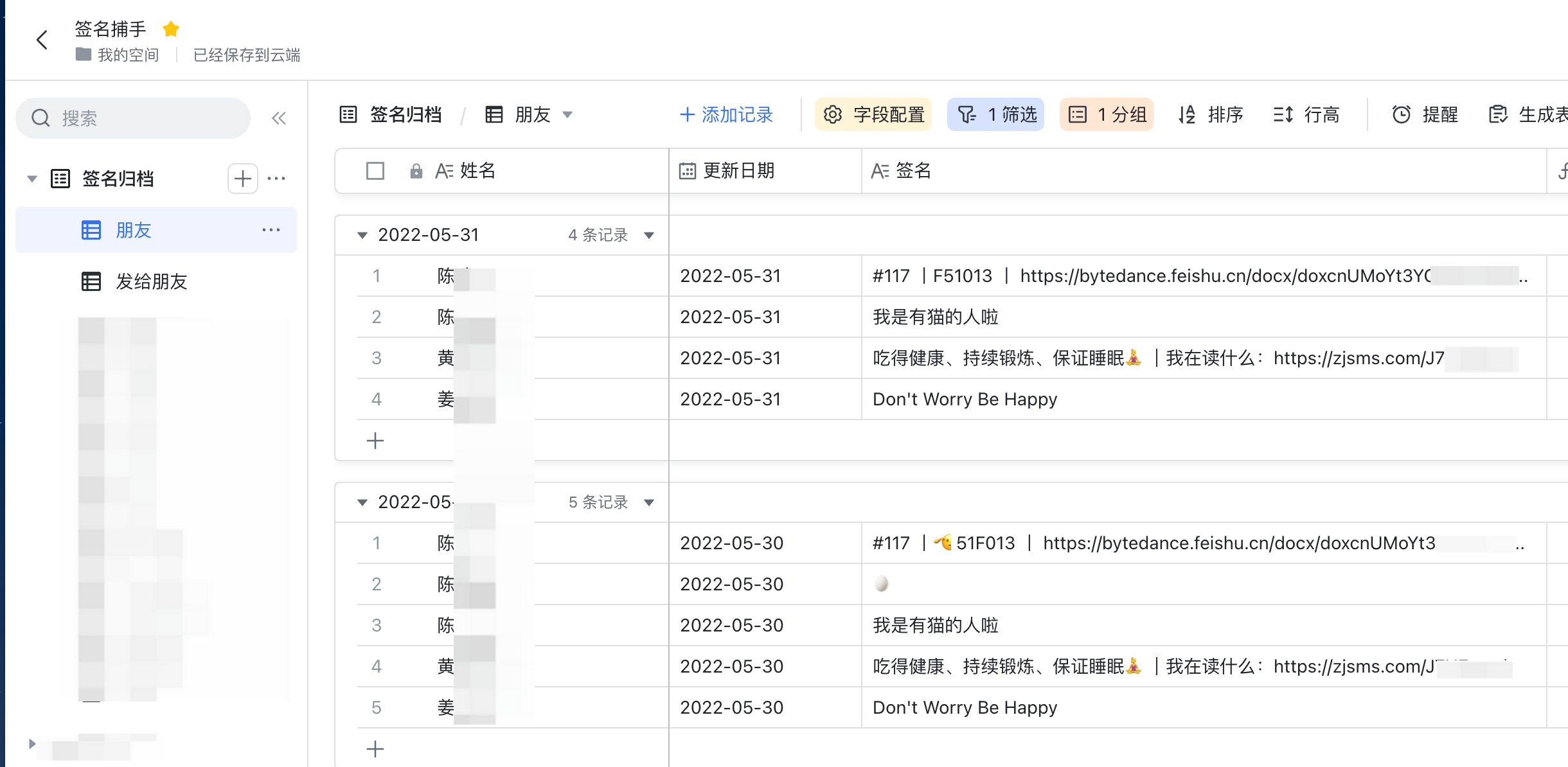The image size is (1568, 767).
Task: Click 已经保存到云端 save status
Action: pos(247,55)
